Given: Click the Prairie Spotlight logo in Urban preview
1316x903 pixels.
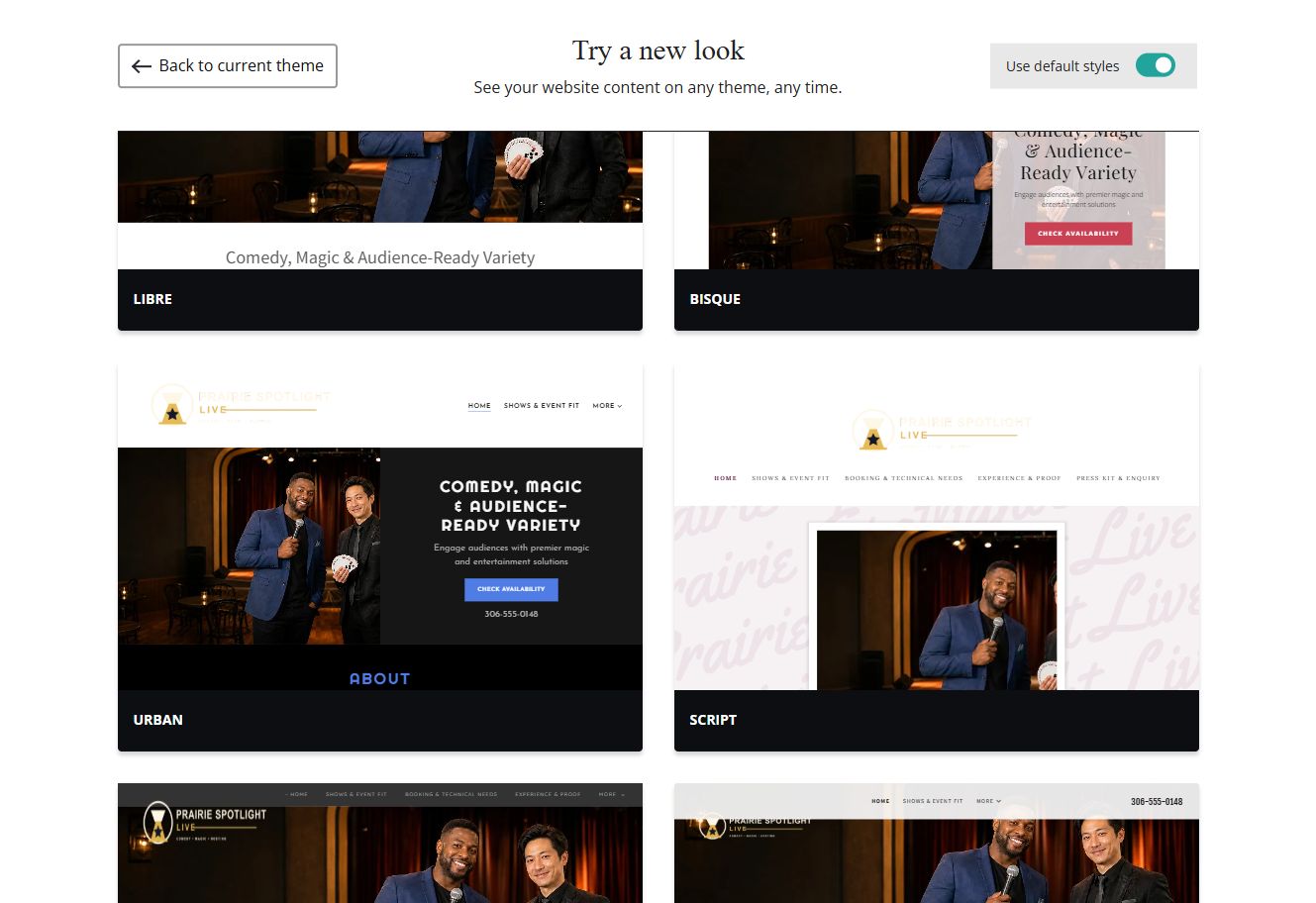Looking at the screenshot, I should click(x=241, y=405).
